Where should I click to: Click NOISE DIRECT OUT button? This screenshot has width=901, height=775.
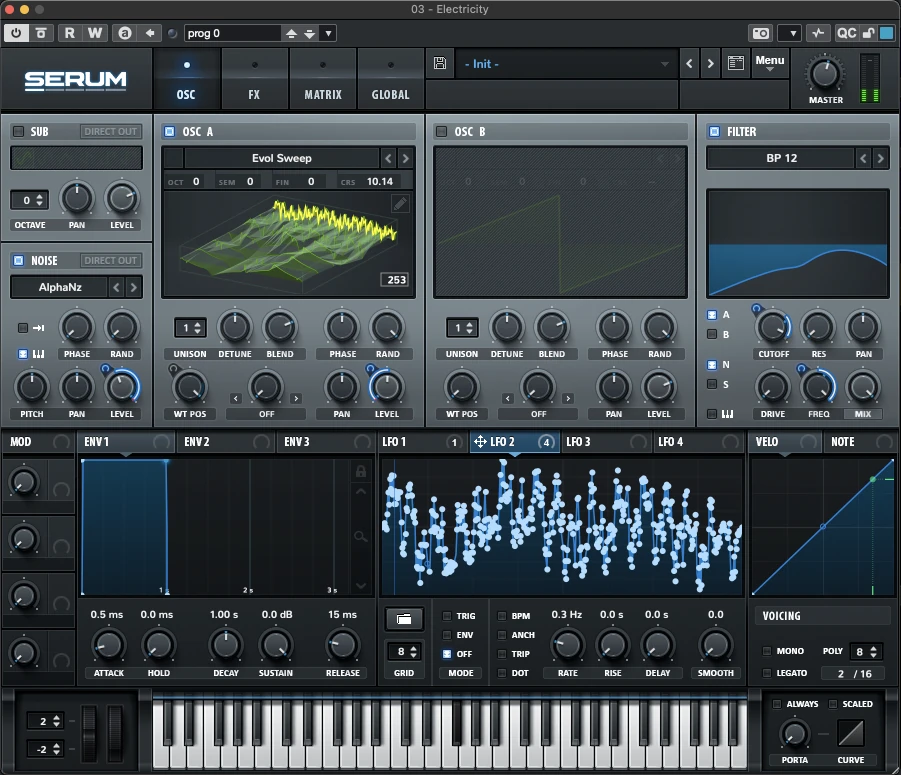[111, 260]
